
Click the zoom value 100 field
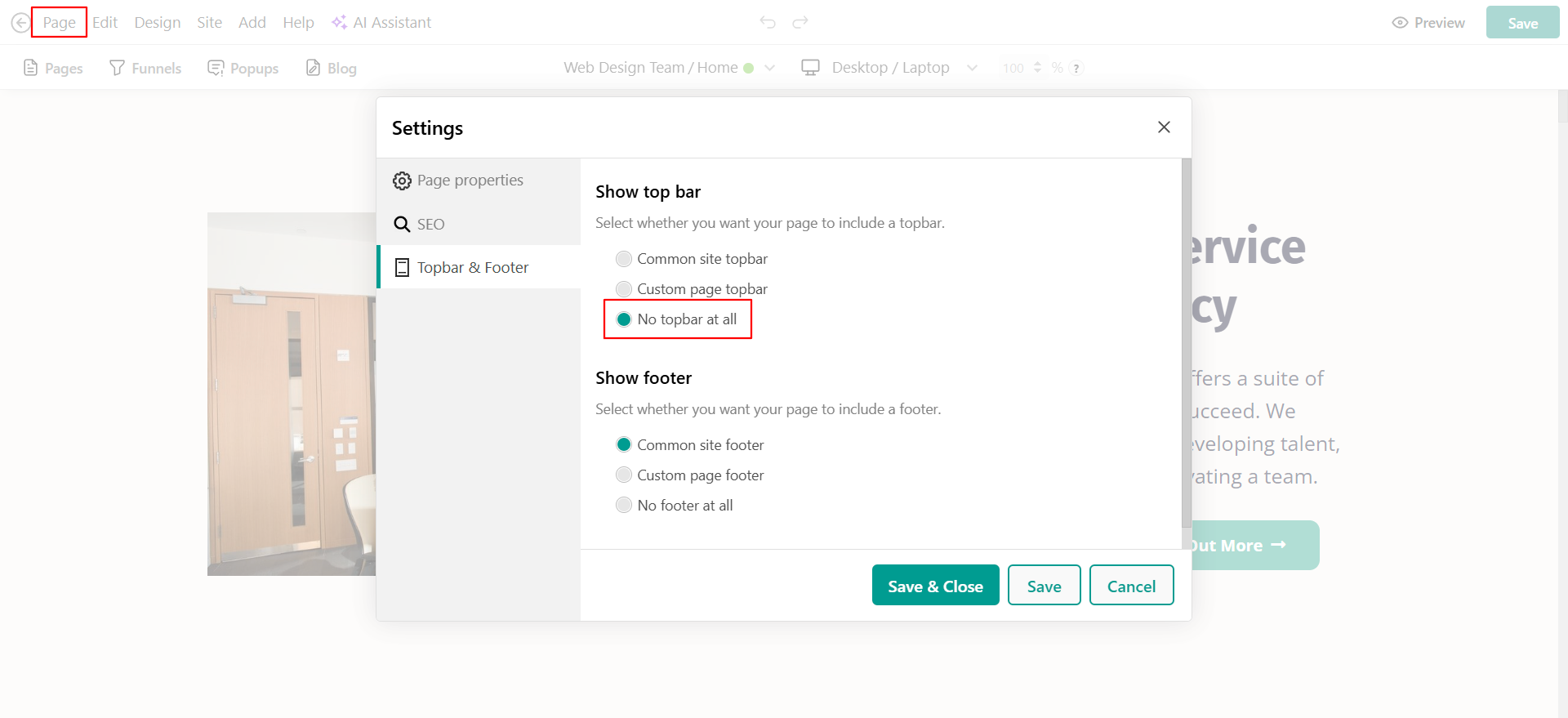point(1013,69)
